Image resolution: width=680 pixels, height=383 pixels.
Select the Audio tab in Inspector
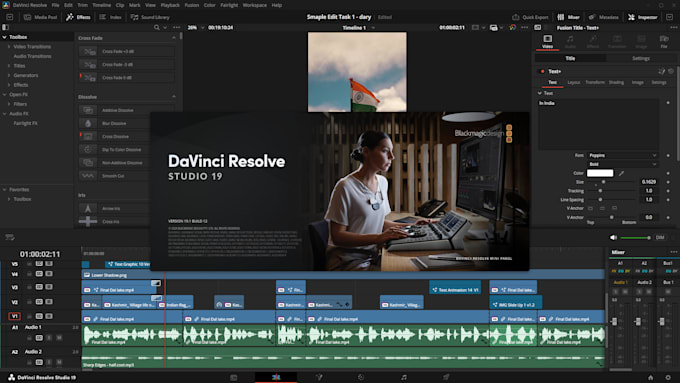570,42
